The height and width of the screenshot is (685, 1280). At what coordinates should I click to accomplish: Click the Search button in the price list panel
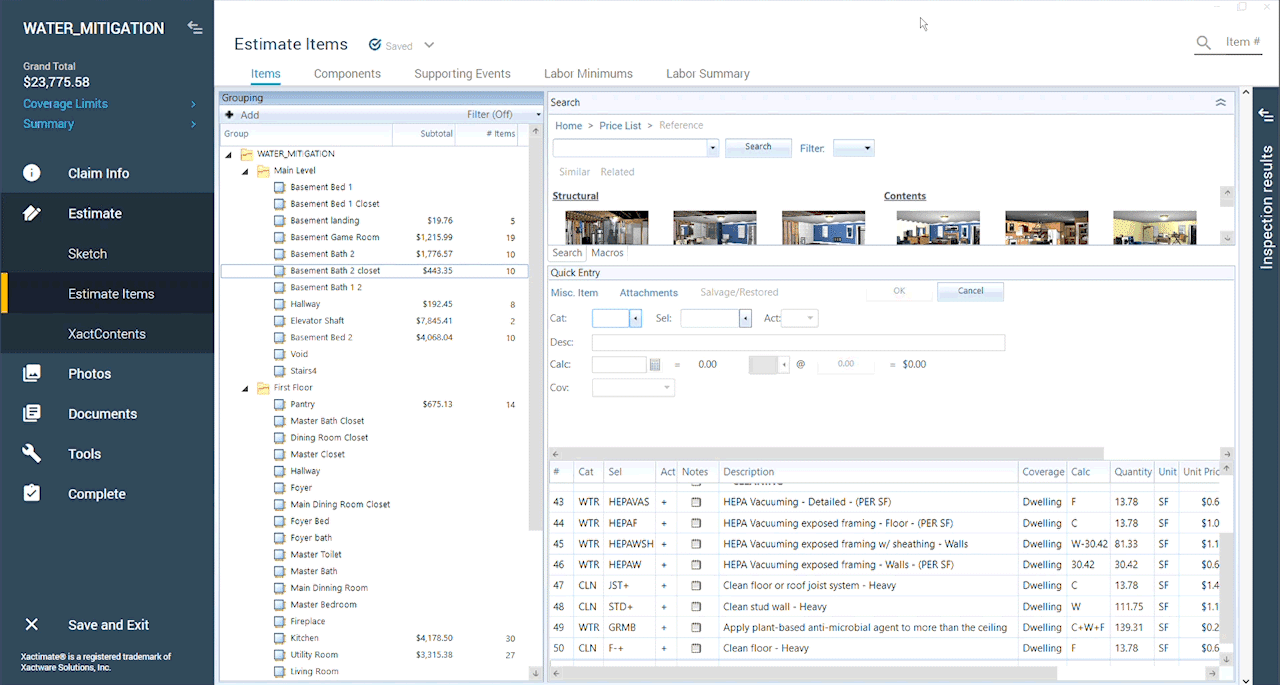click(x=758, y=147)
